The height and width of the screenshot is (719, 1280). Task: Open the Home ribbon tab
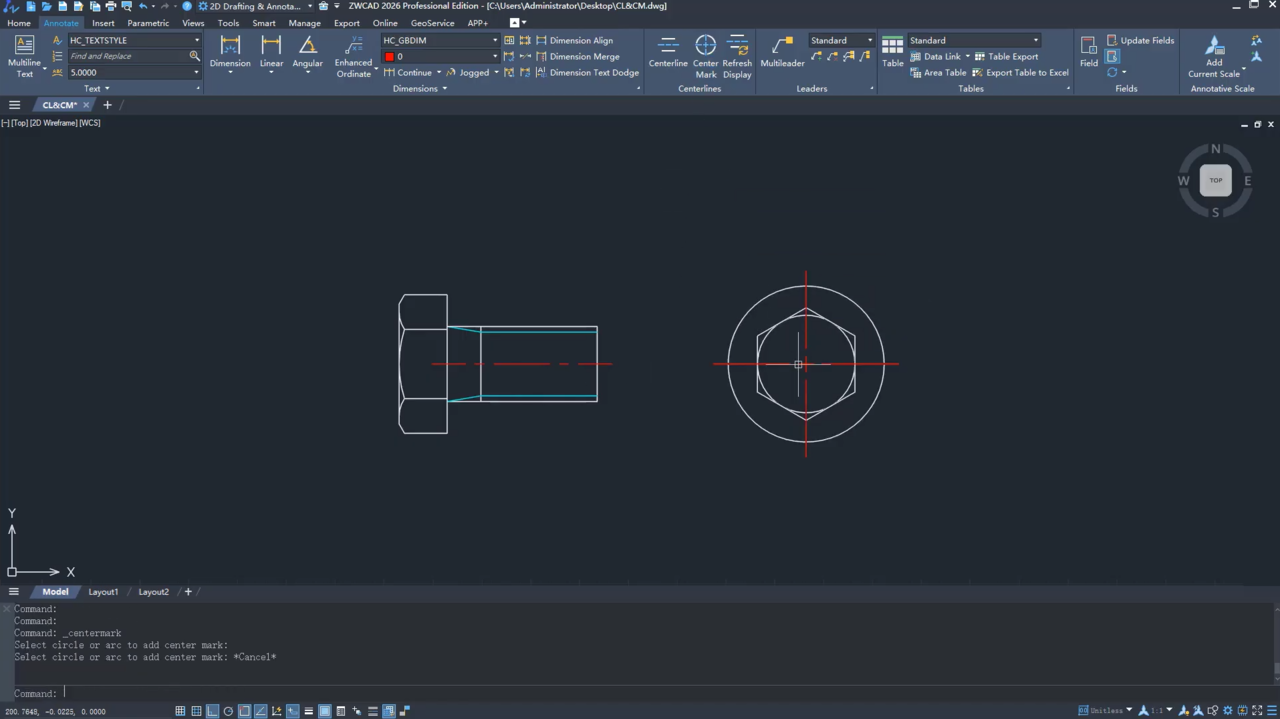coord(19,23)
